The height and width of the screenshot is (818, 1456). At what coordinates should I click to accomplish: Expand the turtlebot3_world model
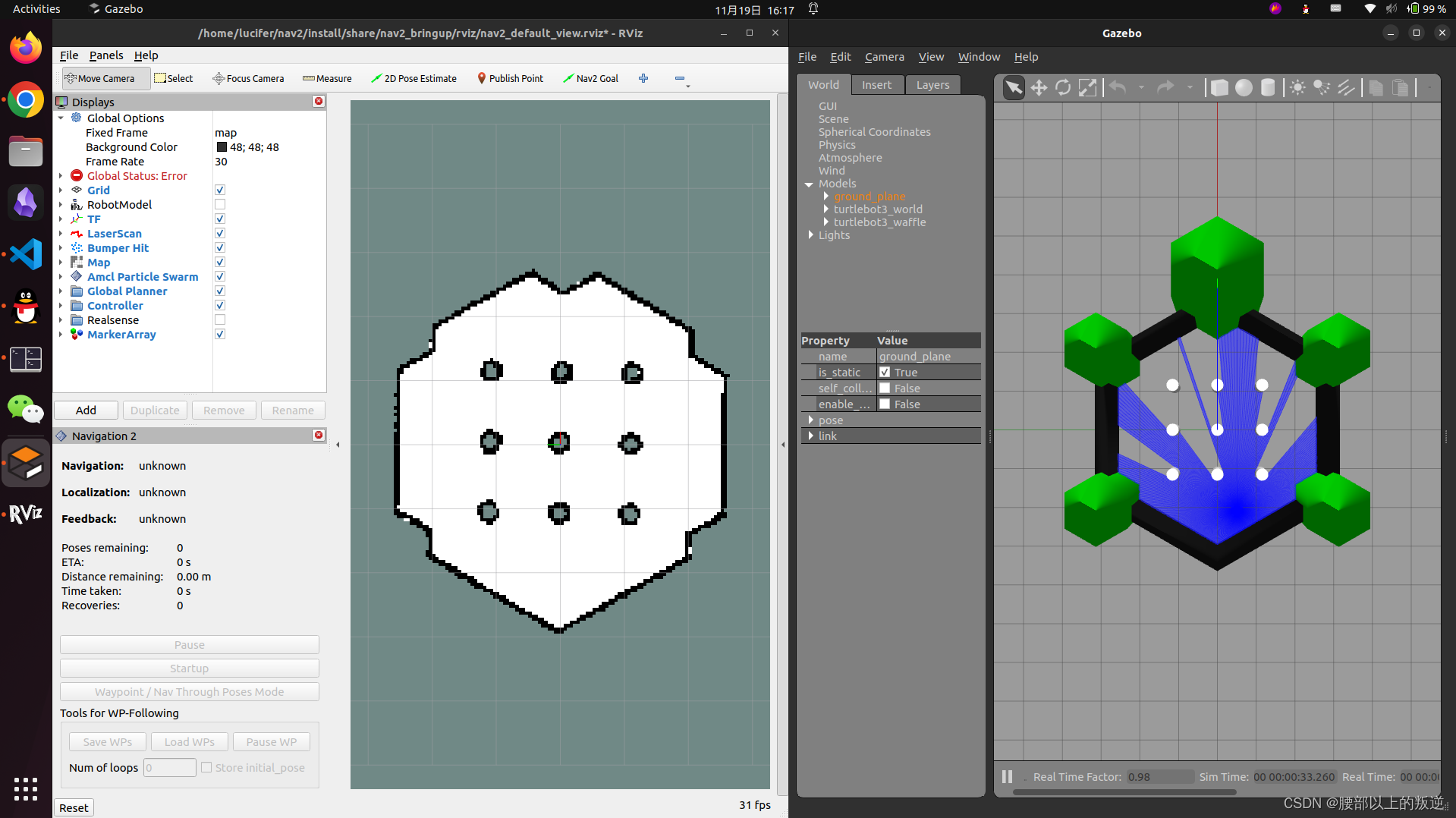[x=826, y=209]
